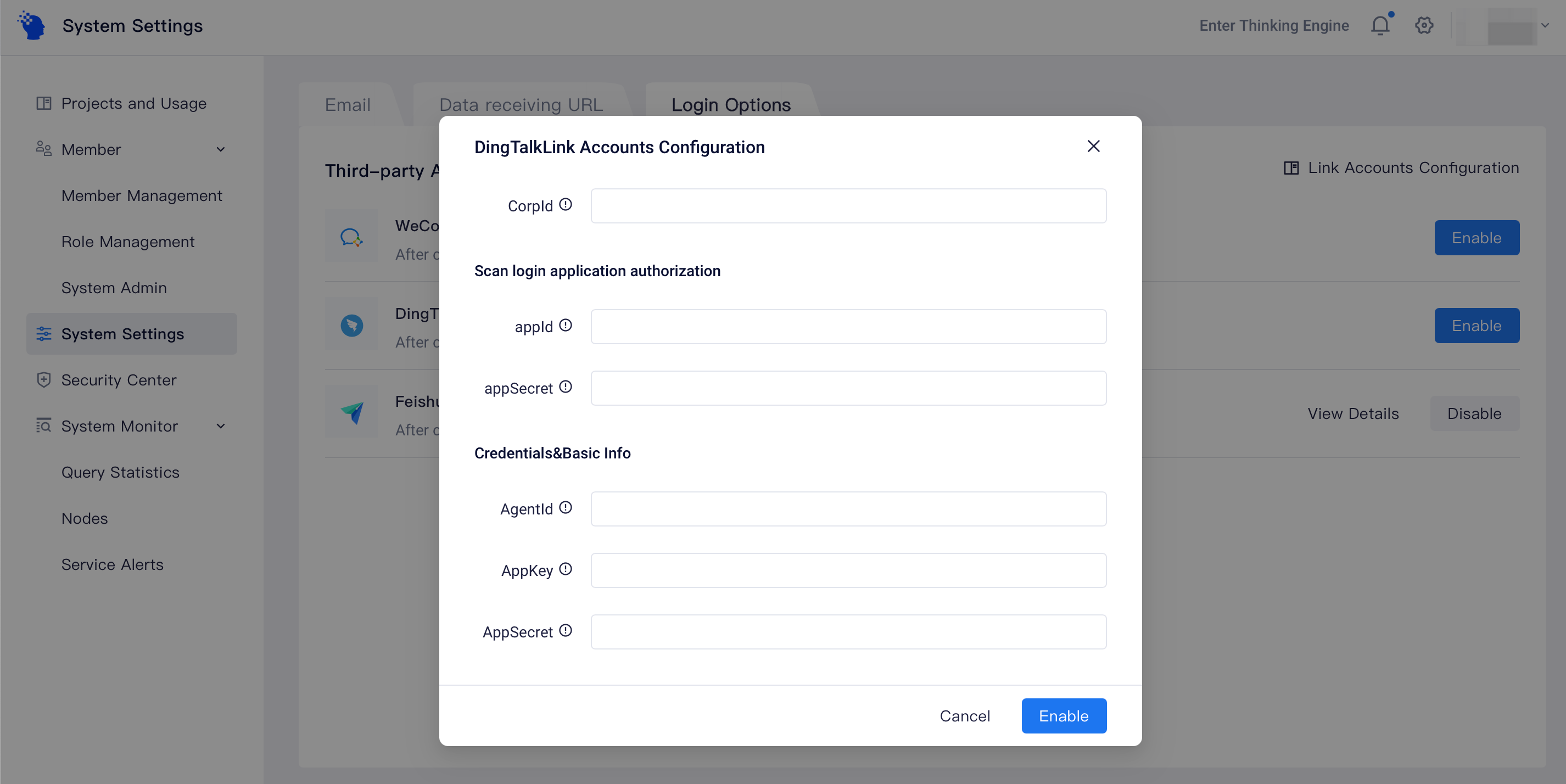Click Cancel in the dialog
1566x784 pixels.
tap(965, 716)
